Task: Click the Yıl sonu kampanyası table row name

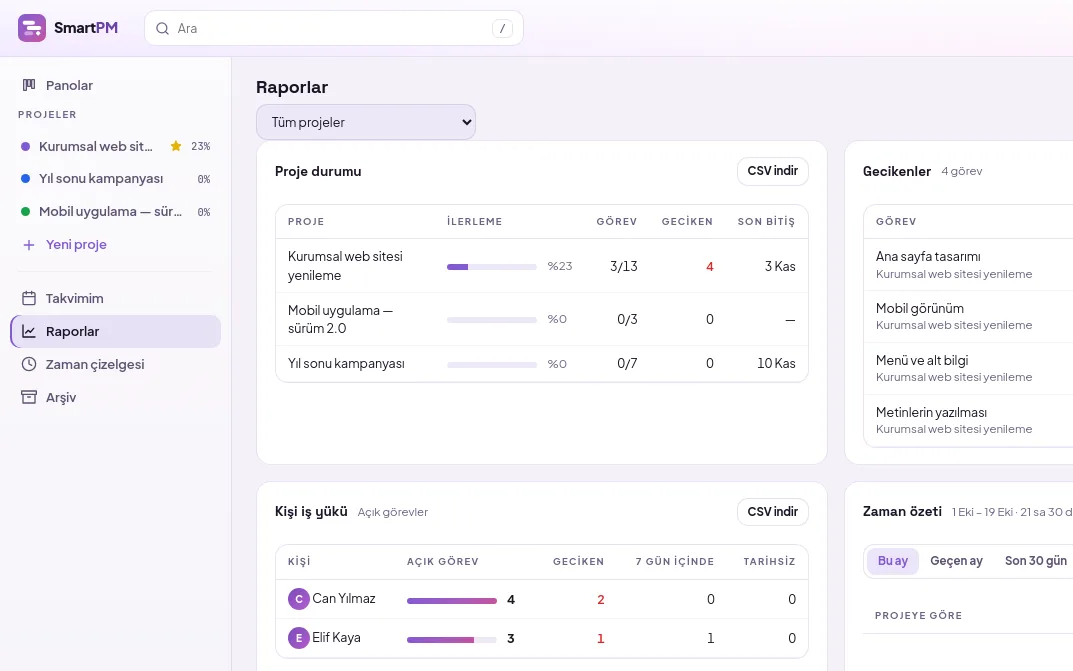Action: coord(346,363)
